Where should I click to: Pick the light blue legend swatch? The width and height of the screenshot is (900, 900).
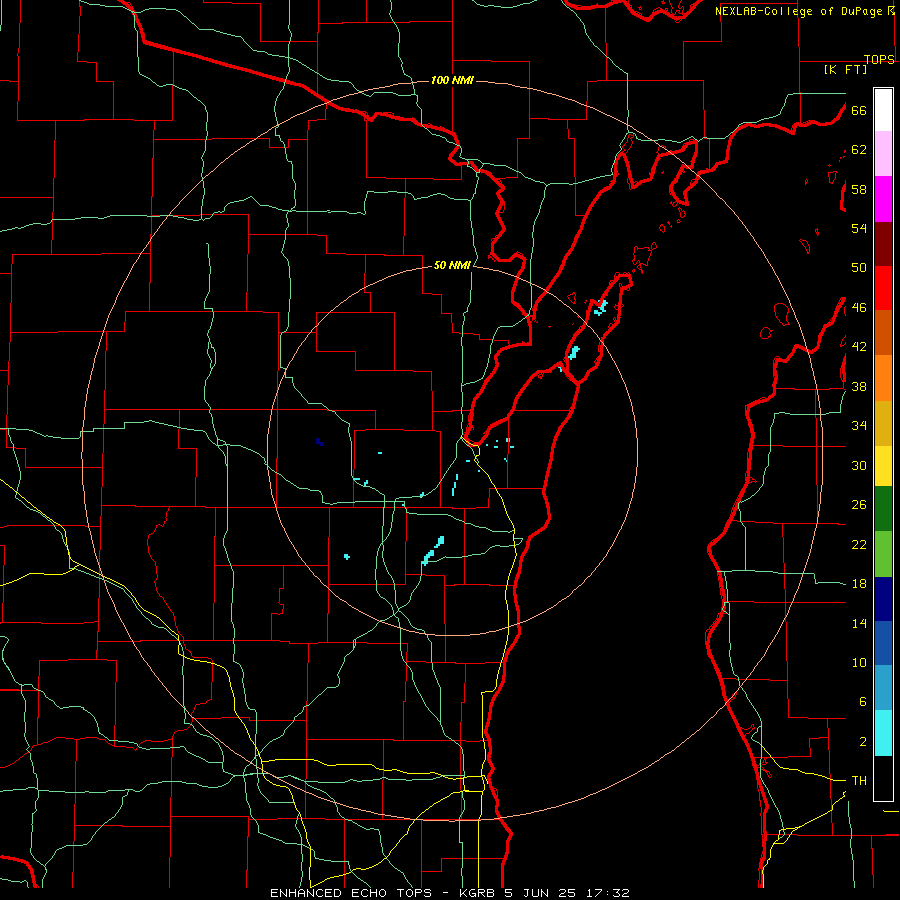point(883,688)
